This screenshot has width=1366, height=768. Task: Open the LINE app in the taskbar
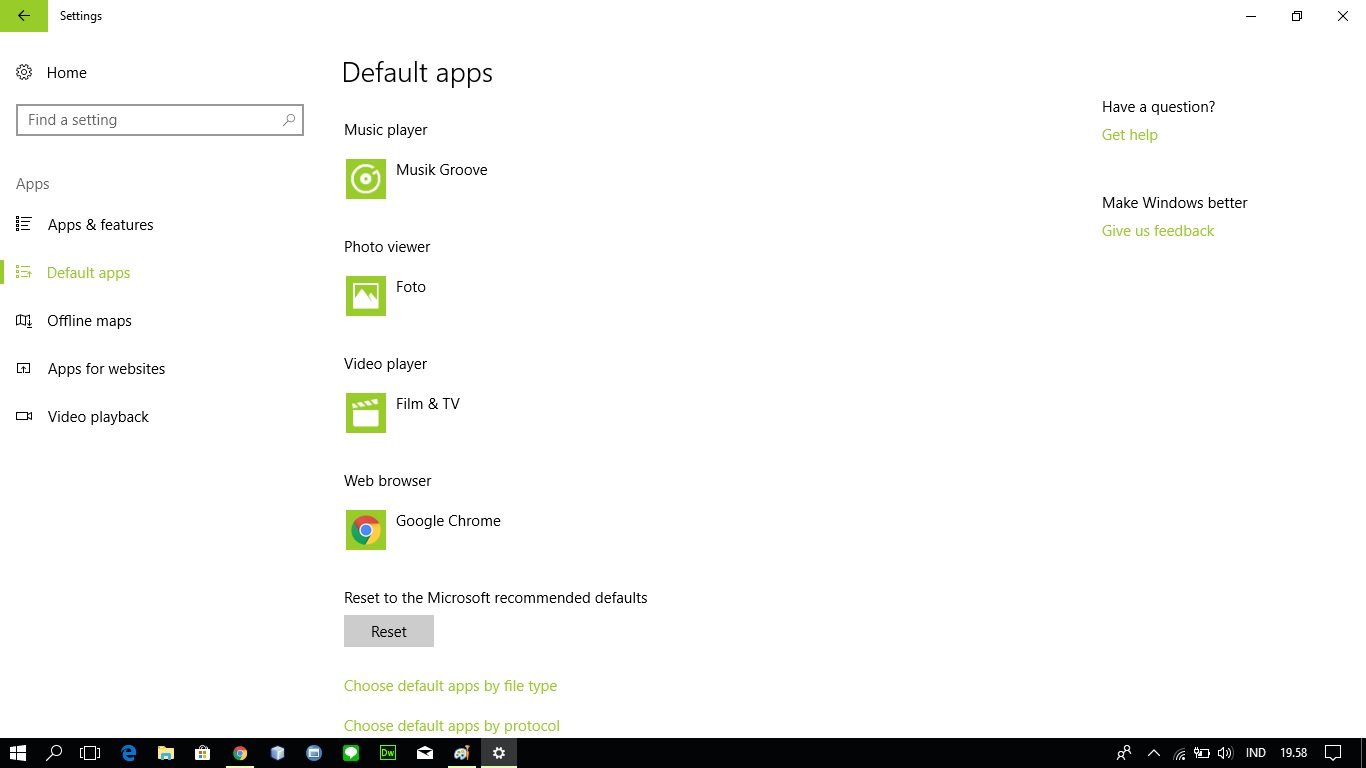(x=351, y=753)
